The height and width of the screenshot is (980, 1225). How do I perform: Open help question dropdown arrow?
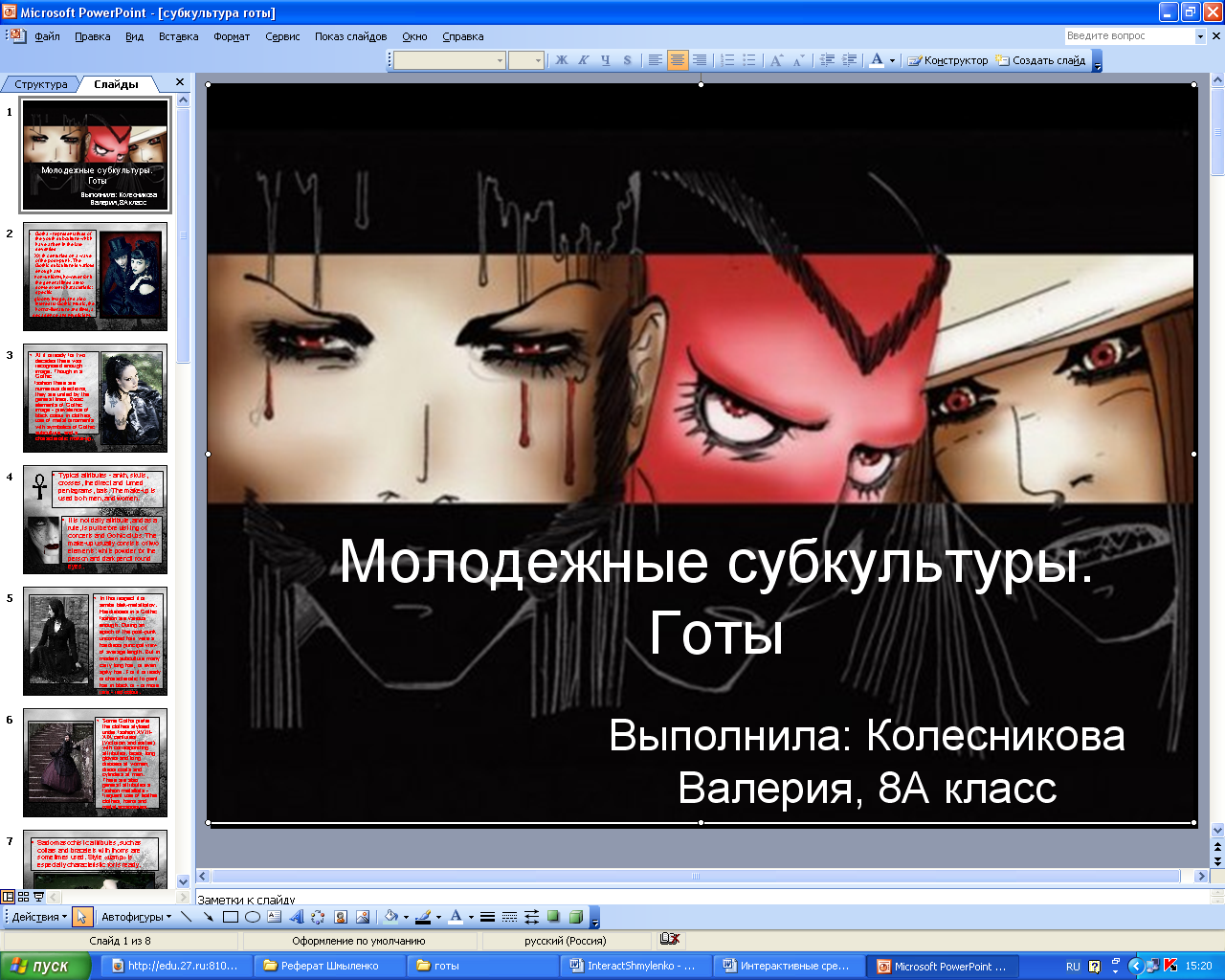[x=1200, y=36]
